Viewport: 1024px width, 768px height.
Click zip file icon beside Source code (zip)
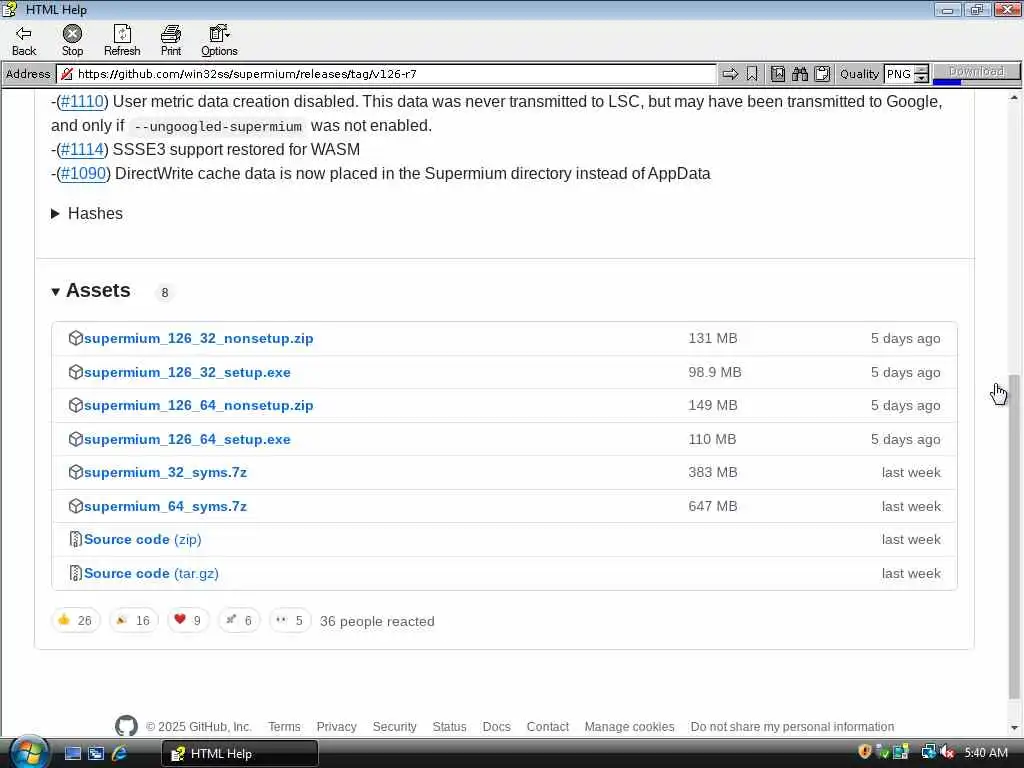pyautogui.click(x=76, y=539)
